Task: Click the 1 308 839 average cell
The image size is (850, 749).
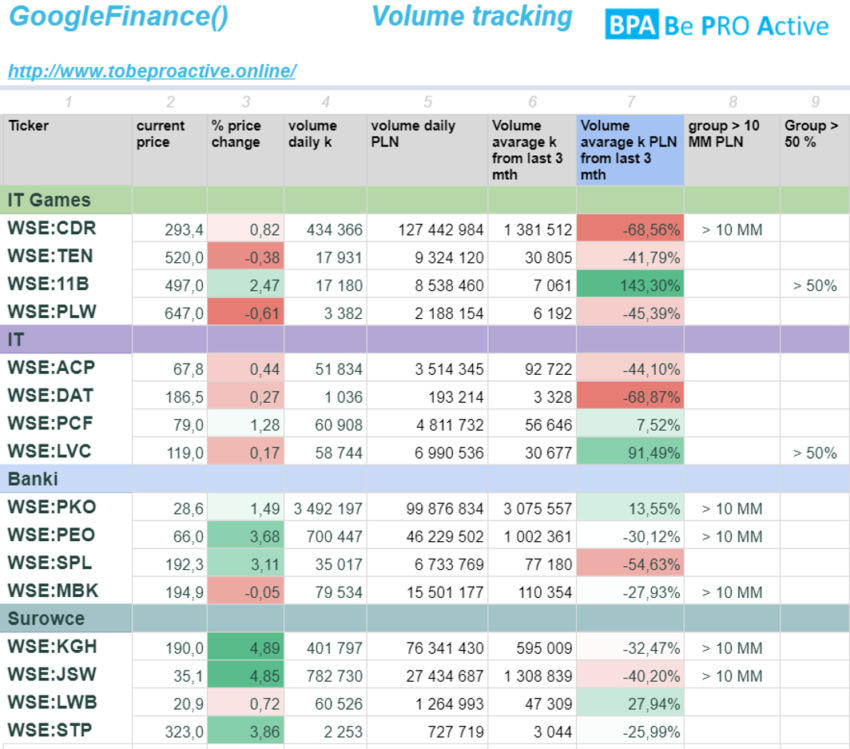Action: coord(532,675)
